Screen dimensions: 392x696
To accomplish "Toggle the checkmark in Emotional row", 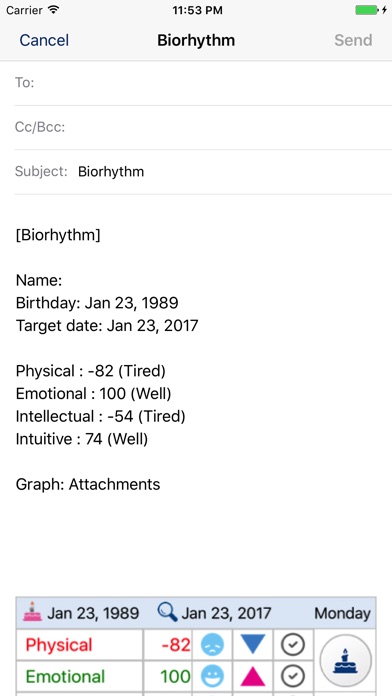I will [x=293, y=676].
